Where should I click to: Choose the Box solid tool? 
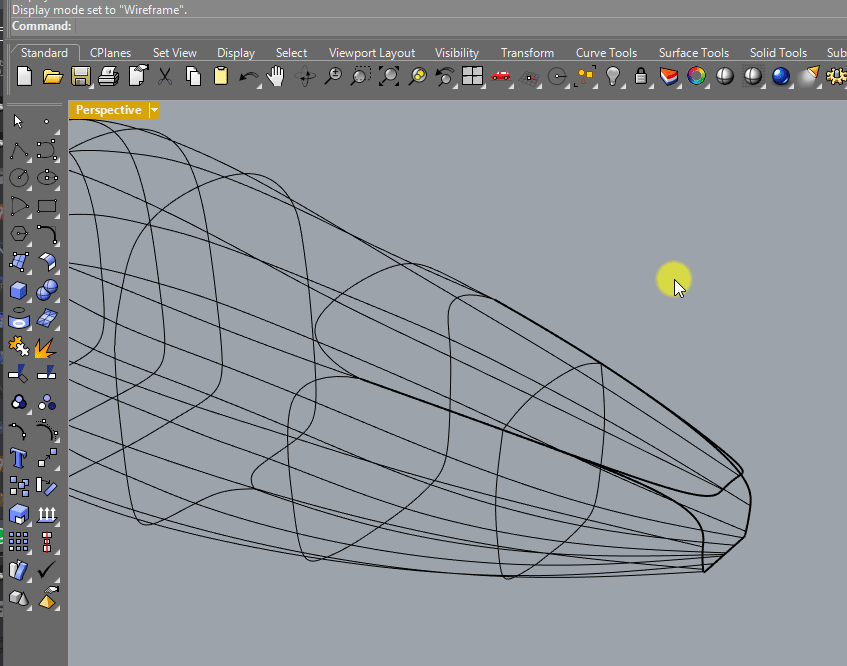(x=18, y=290)
